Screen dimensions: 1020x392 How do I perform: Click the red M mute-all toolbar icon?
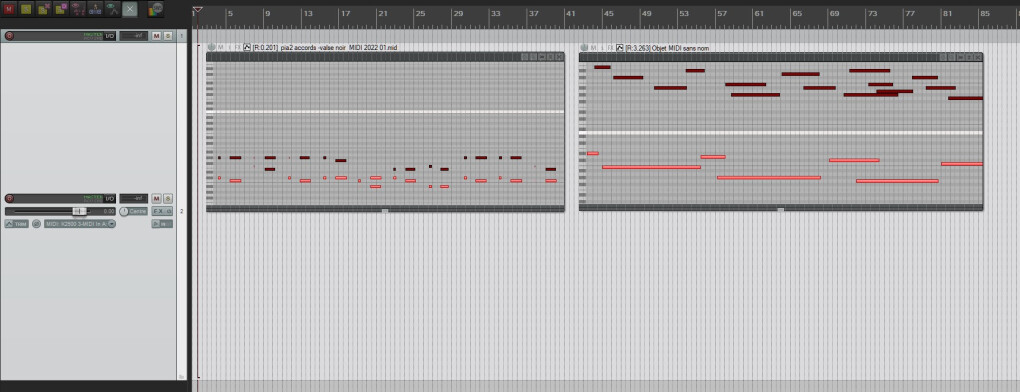point(9,9)
